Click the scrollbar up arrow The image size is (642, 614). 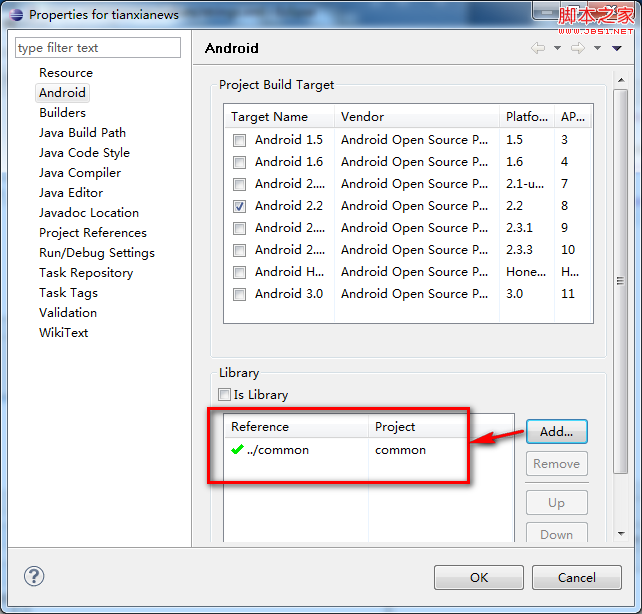click(x=621, y=80)
